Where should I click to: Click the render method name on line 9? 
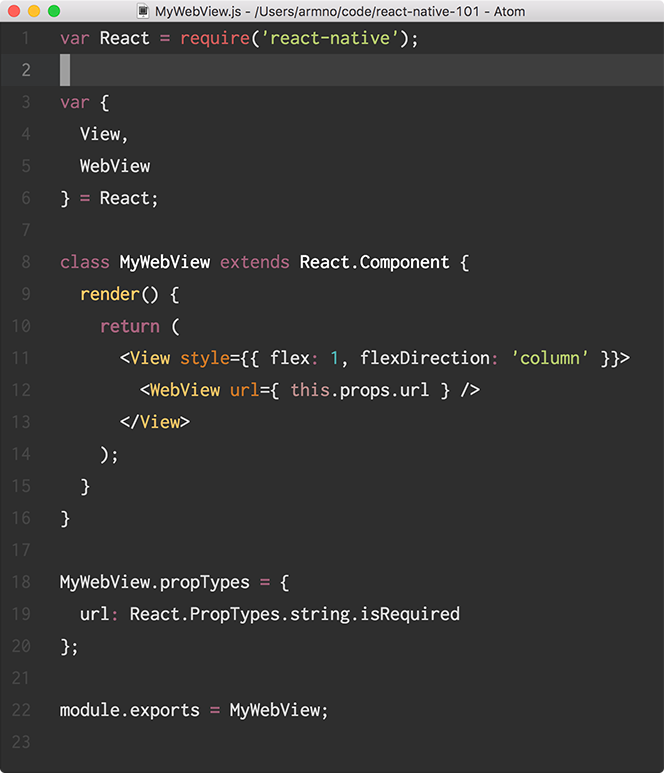pyautogui.click(x=110, y=294)
